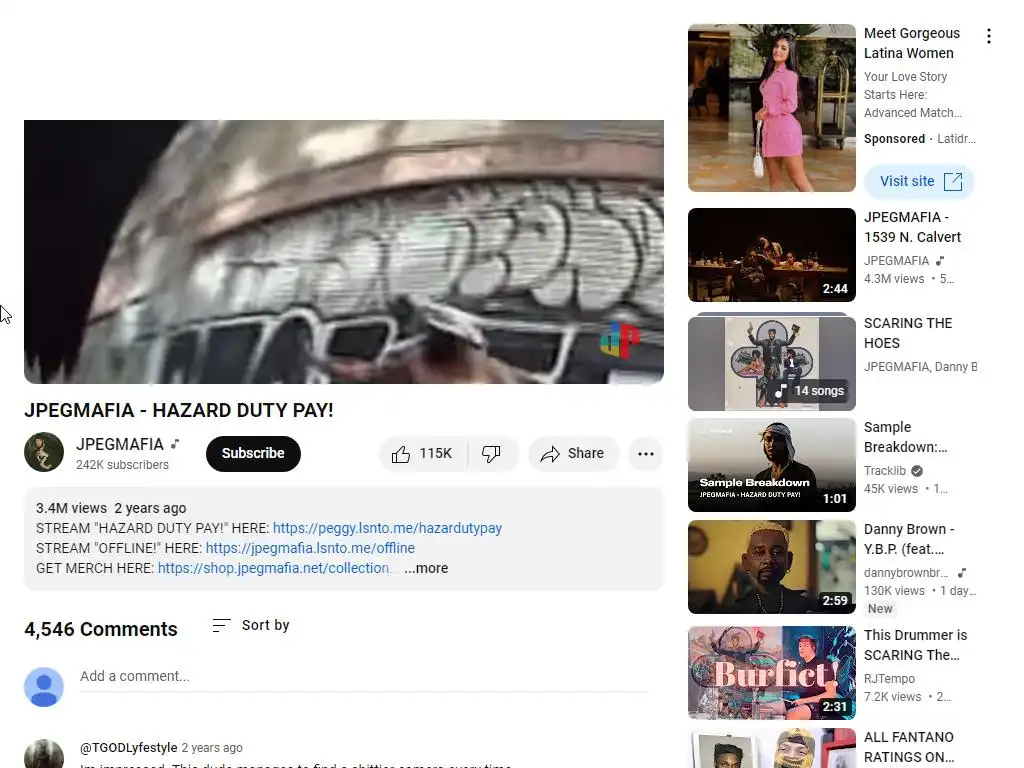Subscribe to the JPEGMAFIA channel

click(x=253, y=453)
